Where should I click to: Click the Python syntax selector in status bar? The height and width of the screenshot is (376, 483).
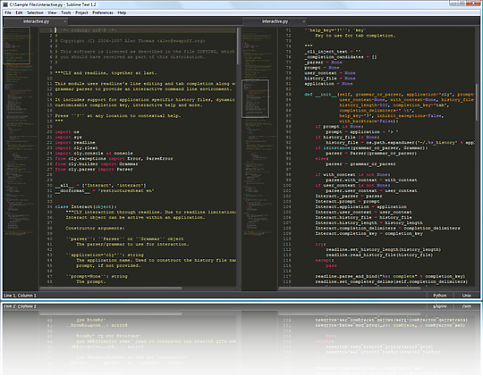[x=440, y=295]
